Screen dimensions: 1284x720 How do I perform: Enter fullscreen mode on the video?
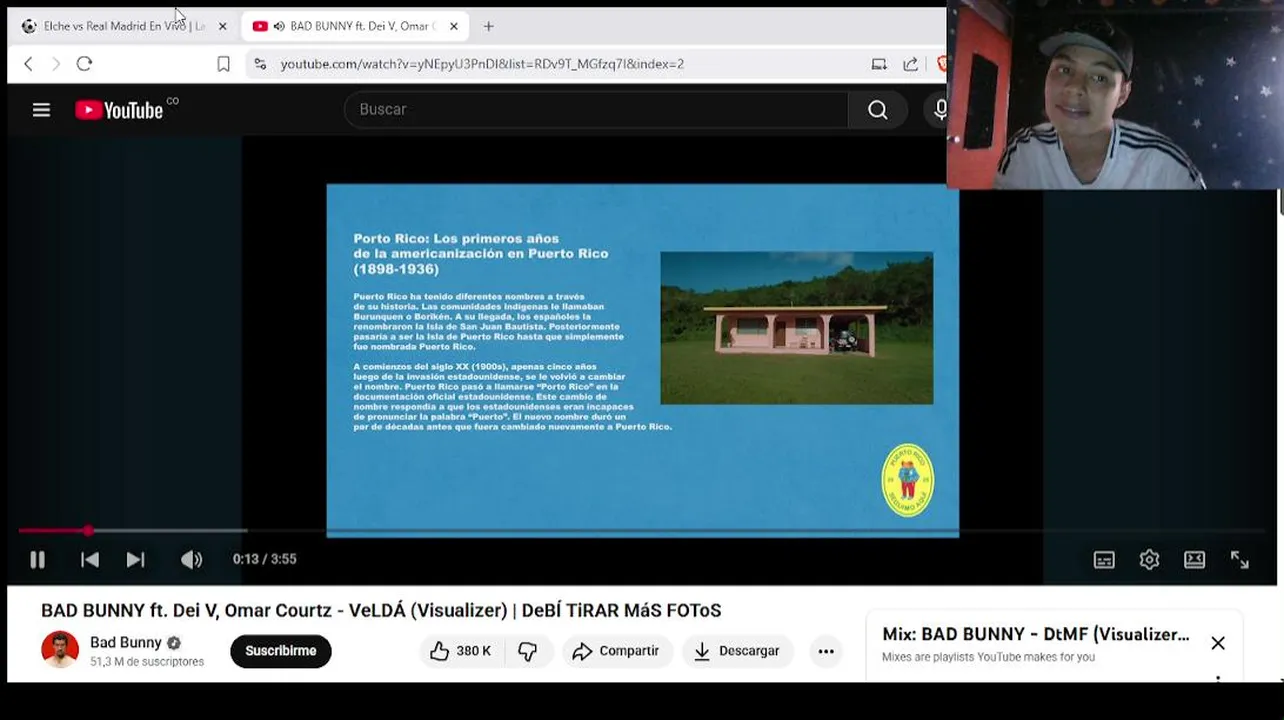point(1240,560)
